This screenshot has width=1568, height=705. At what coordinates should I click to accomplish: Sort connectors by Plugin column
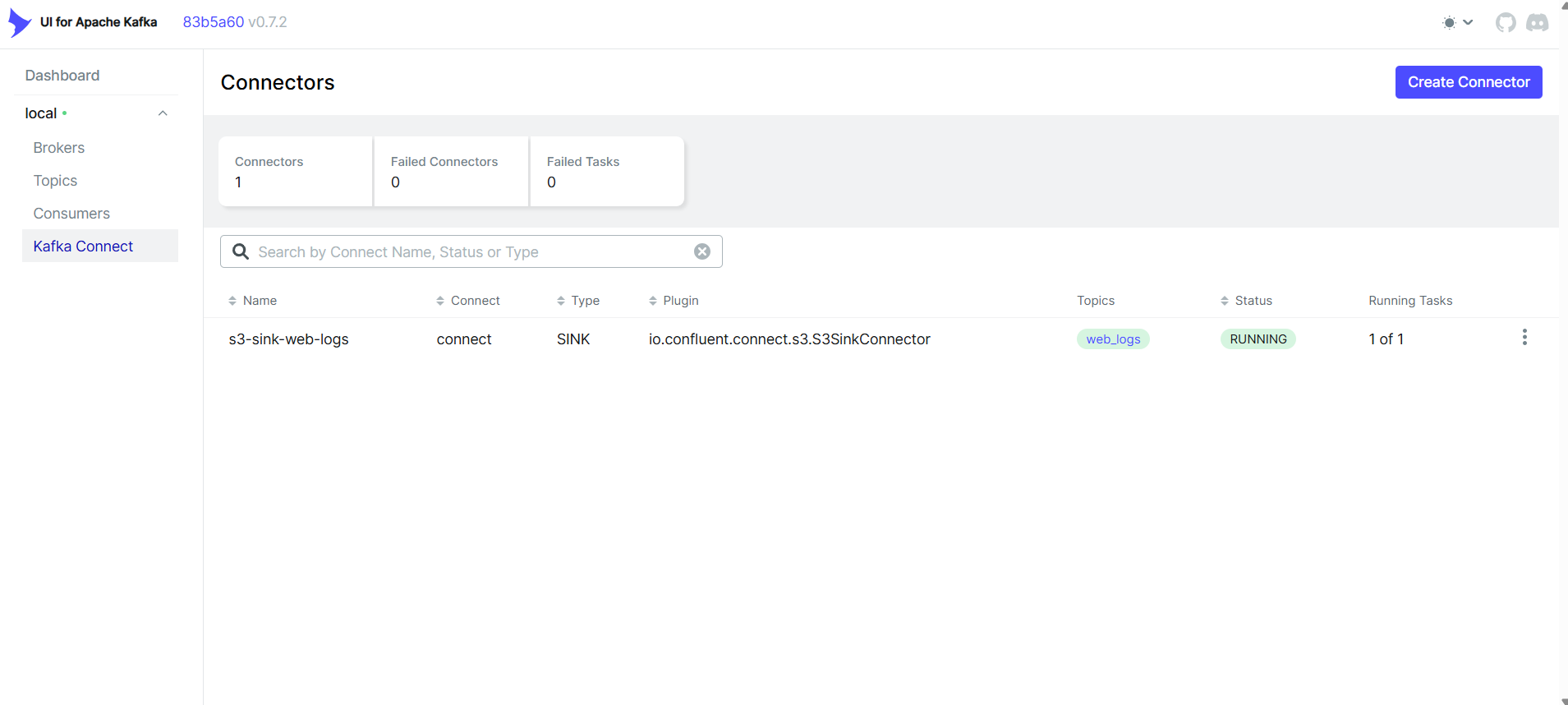click(674, 301)
